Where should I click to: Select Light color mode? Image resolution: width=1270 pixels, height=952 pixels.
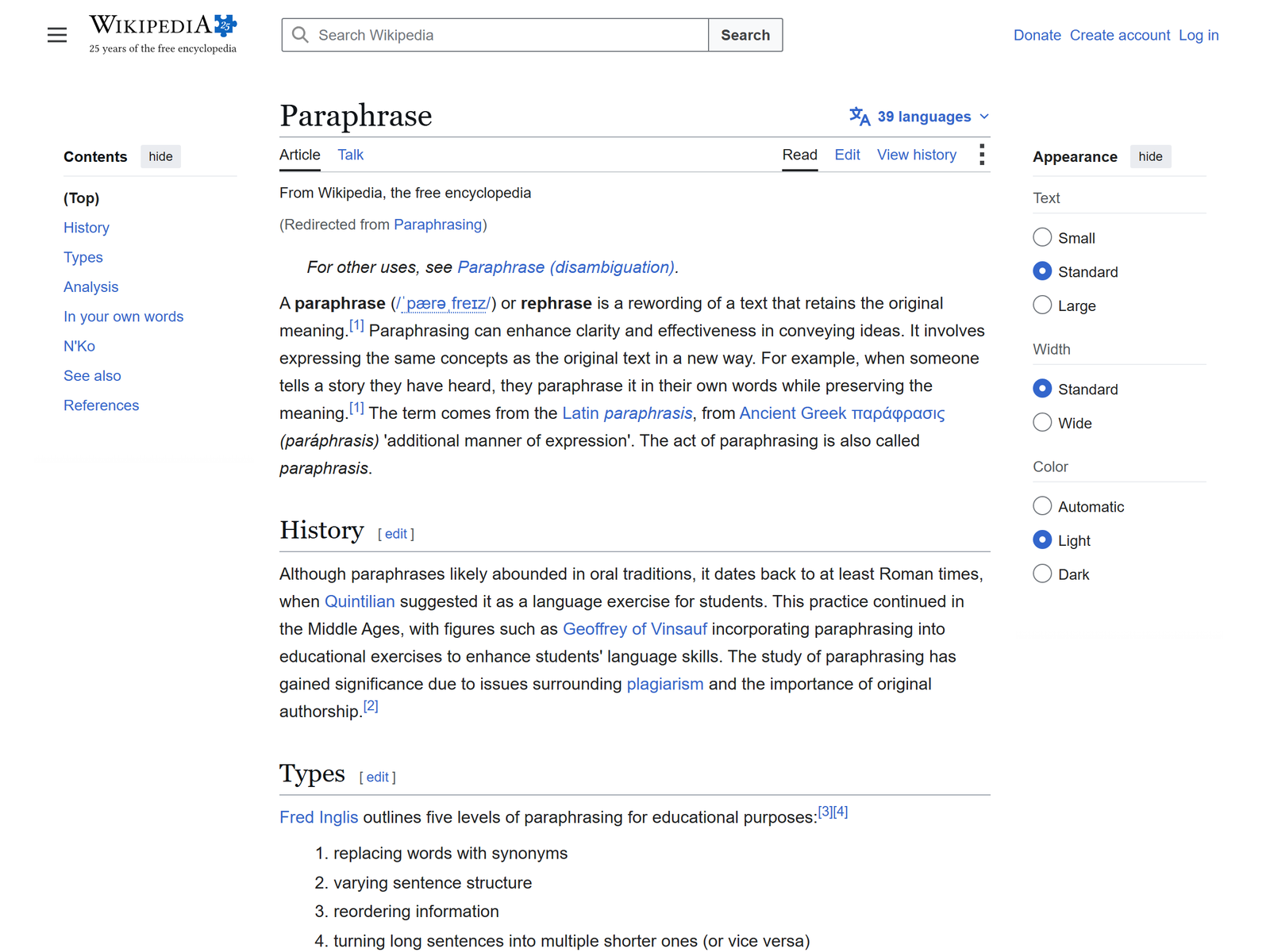click(1042, 540)
